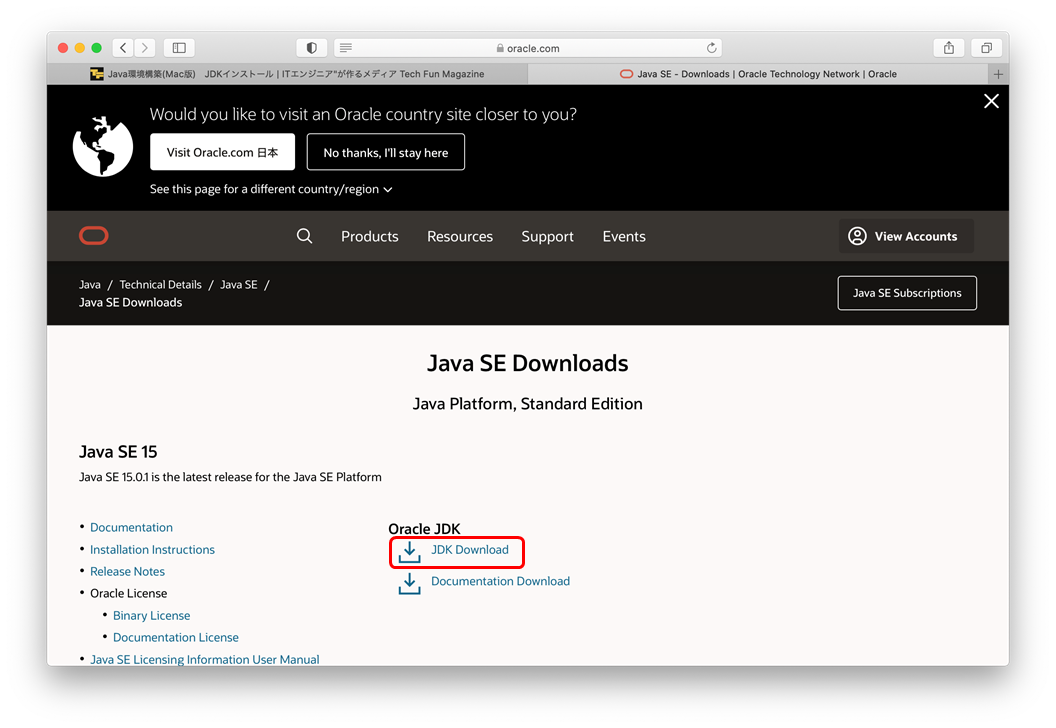Expand the different country/region dropdown
Image resolution: width=1056 pixels, height=728 pixels.
tap(271, 189)
